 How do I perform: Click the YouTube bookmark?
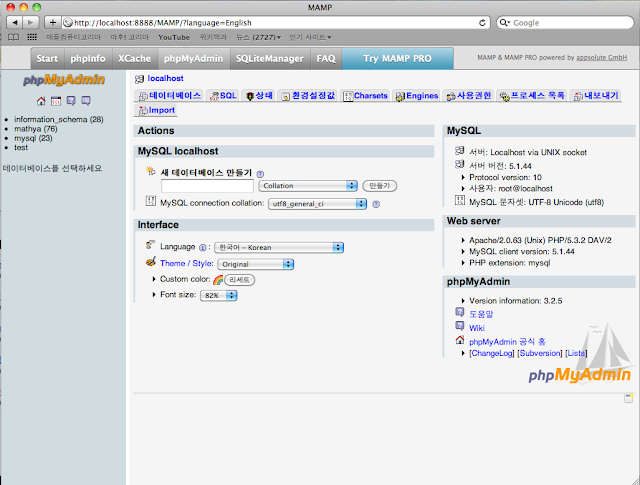174,37
